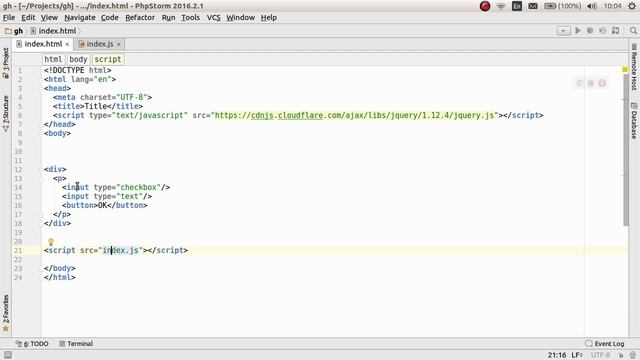Viewport: 640px width, 360px height.
Task: Open the TODO tool window
Action: tap(32, 344)
